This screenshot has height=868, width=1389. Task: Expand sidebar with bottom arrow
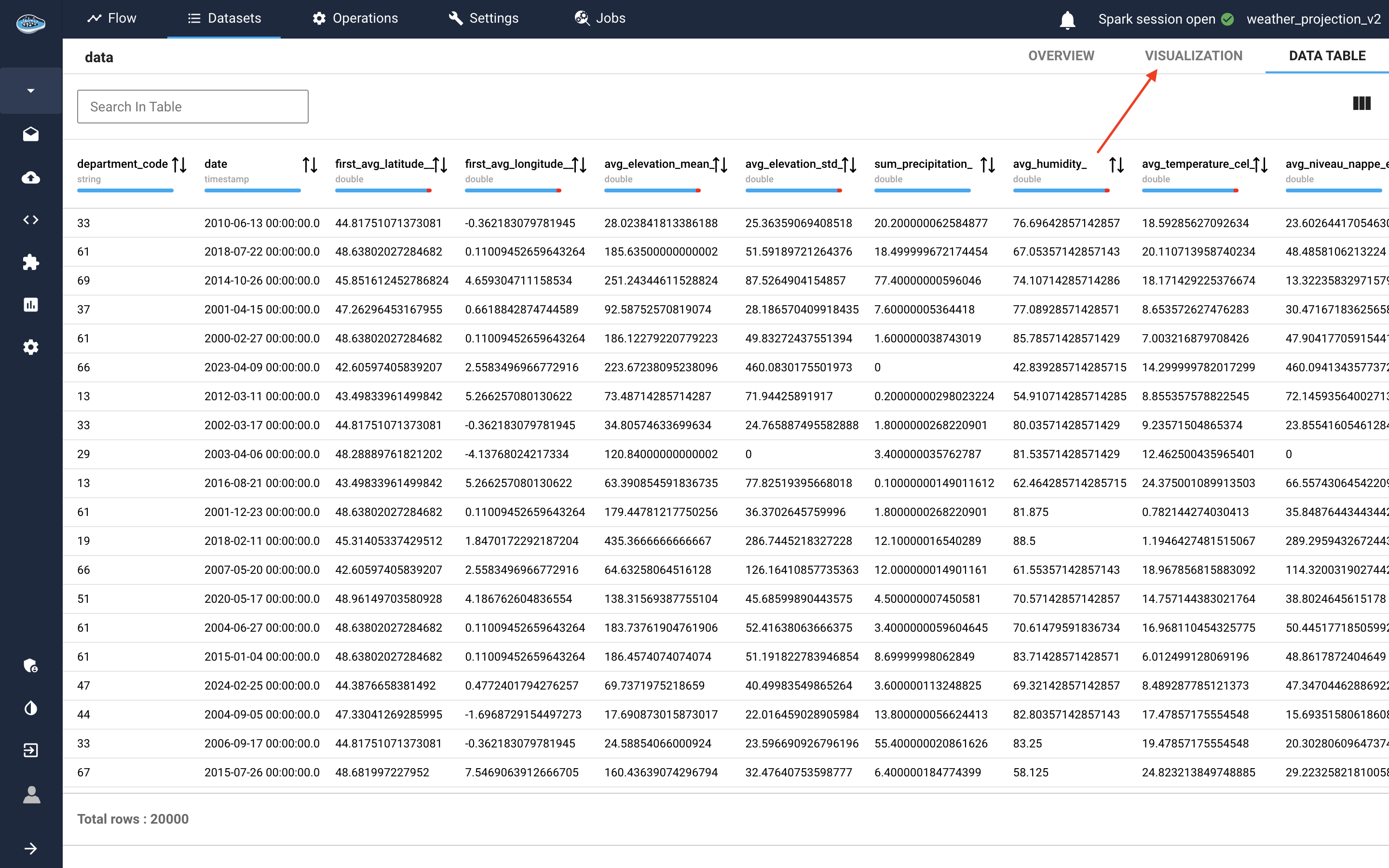click(x=31, y=849)
